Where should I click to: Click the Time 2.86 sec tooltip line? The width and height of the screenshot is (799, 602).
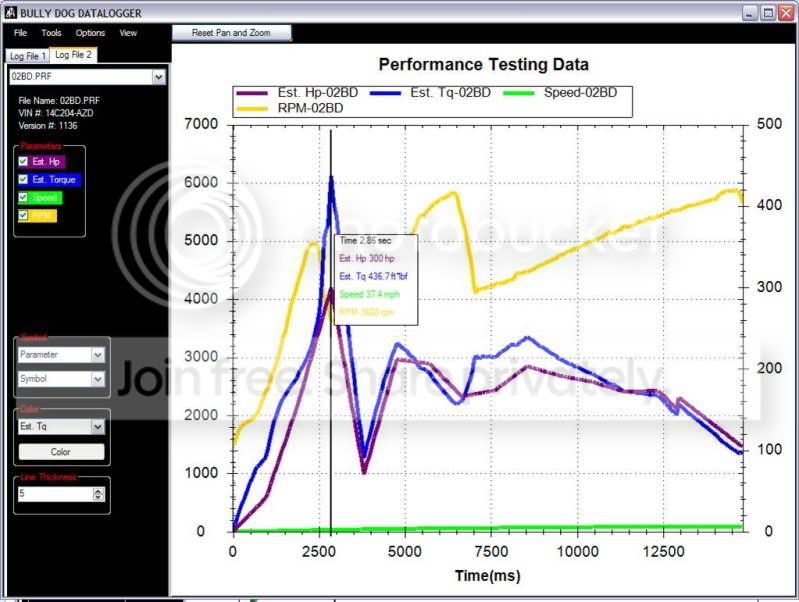tap(365, 241)
